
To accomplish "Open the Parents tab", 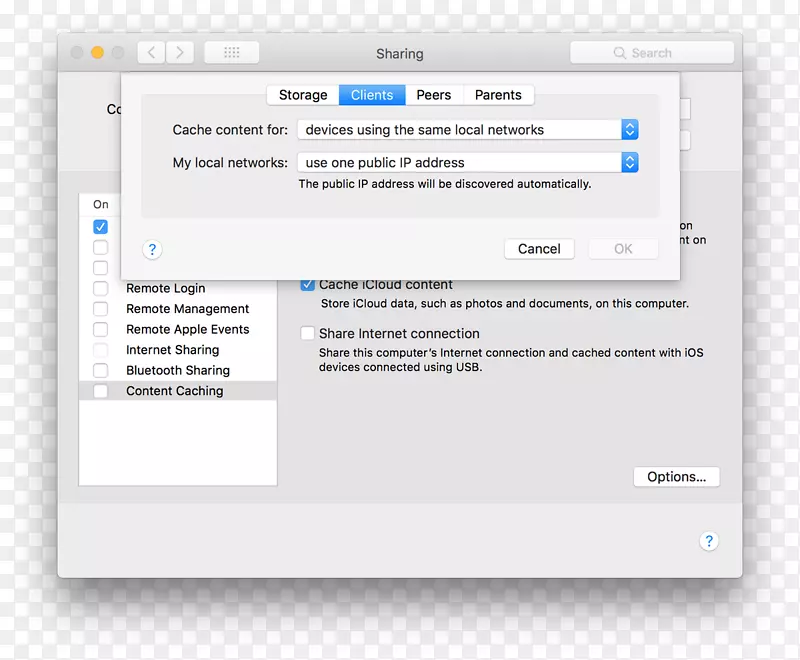I will pyautogui.click(x=498, y=95).
